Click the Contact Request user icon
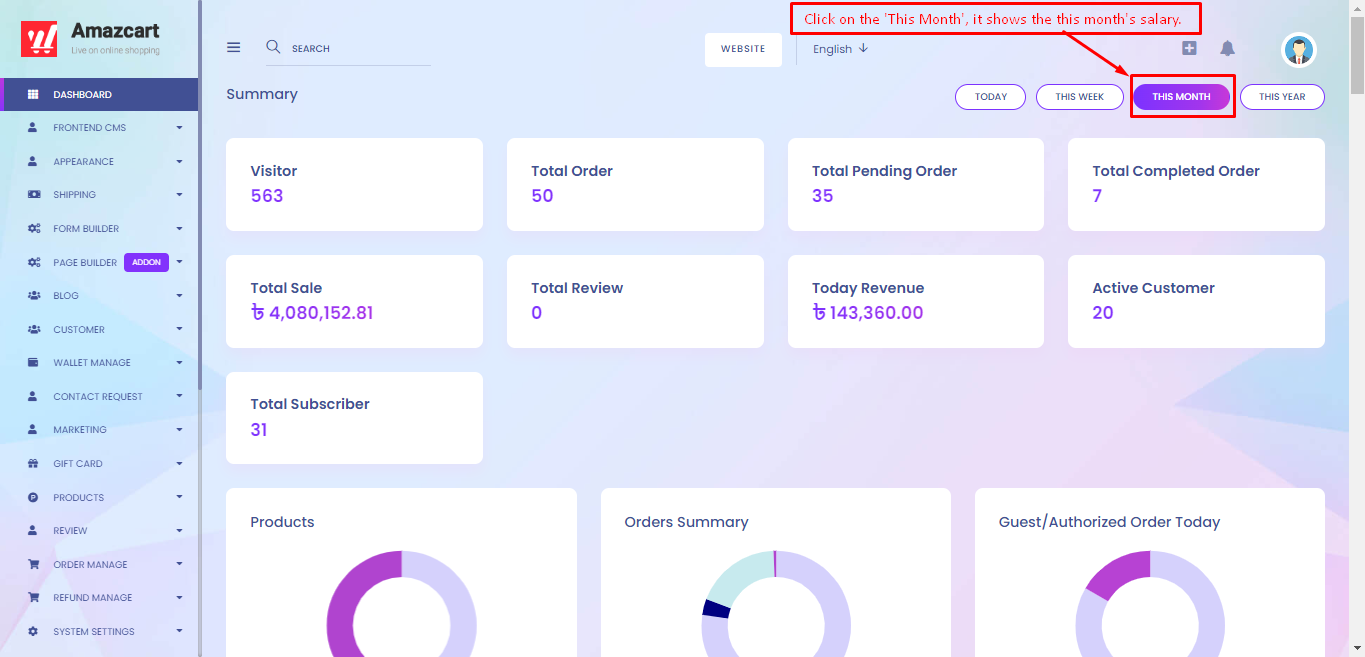1365x657 pixels. 33,396
